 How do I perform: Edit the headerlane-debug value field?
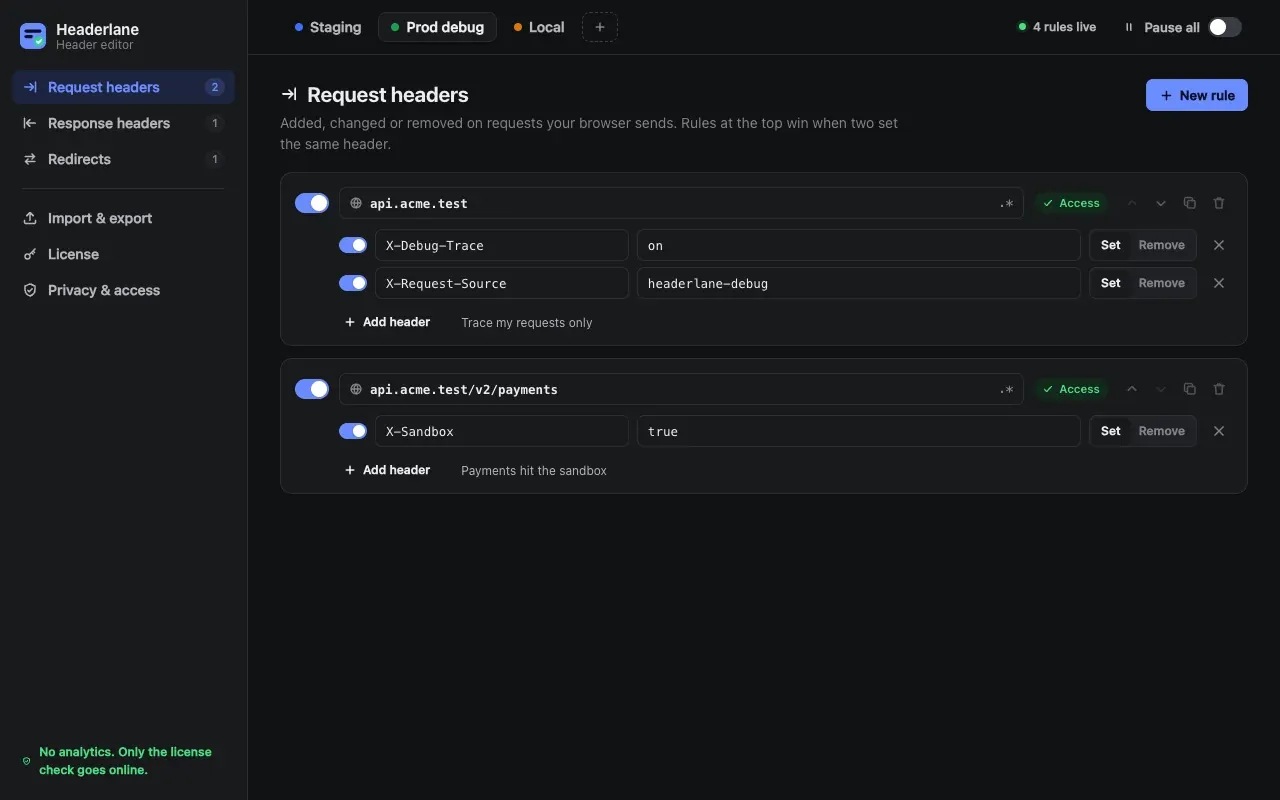point(859,283)
